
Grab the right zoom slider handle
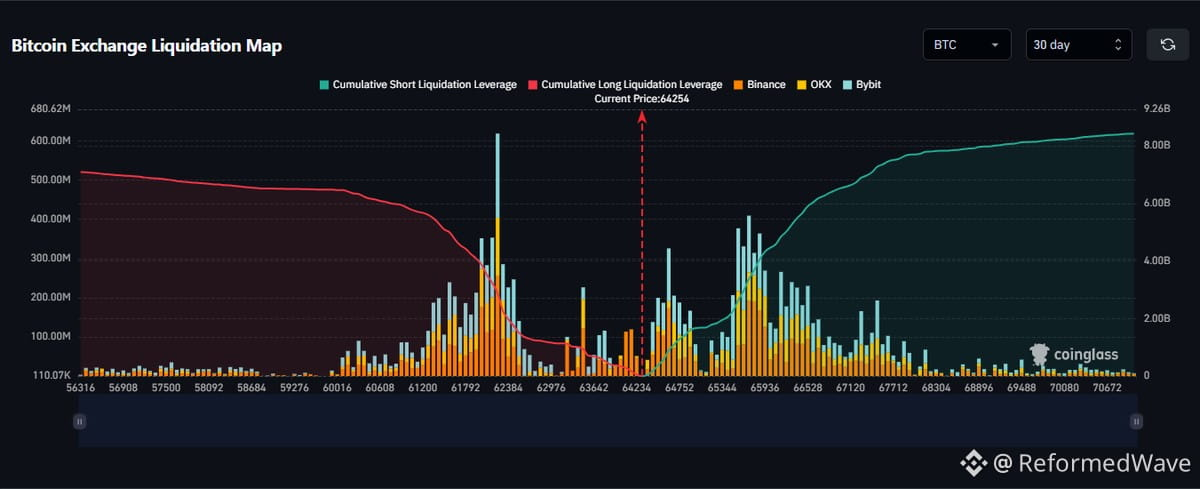[x=1136, y=422]
